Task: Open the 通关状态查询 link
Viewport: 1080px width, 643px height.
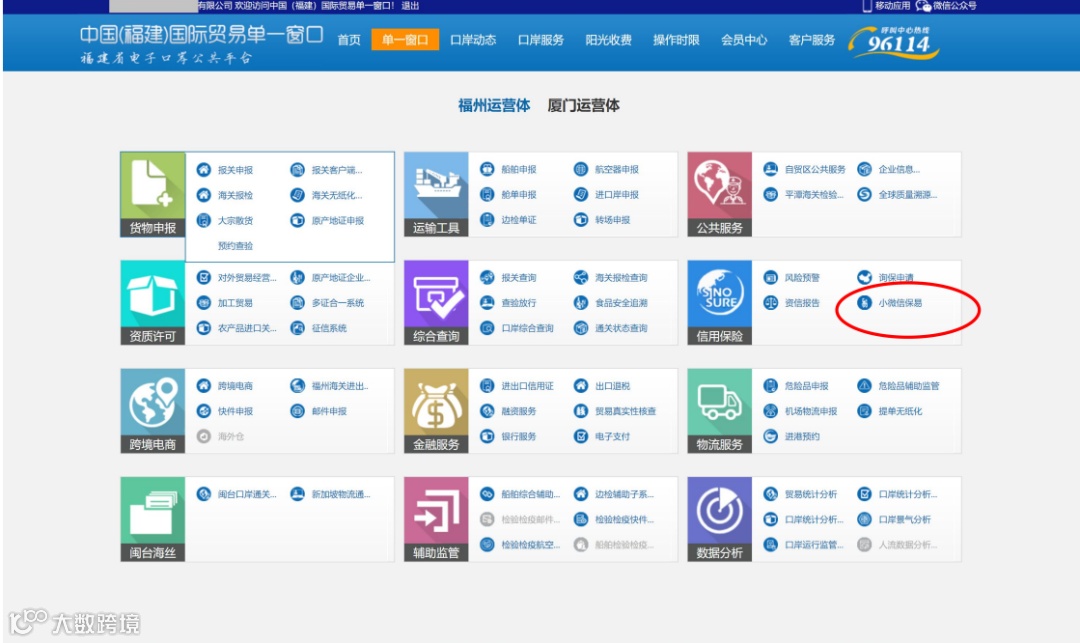Action: pos(621,328)
